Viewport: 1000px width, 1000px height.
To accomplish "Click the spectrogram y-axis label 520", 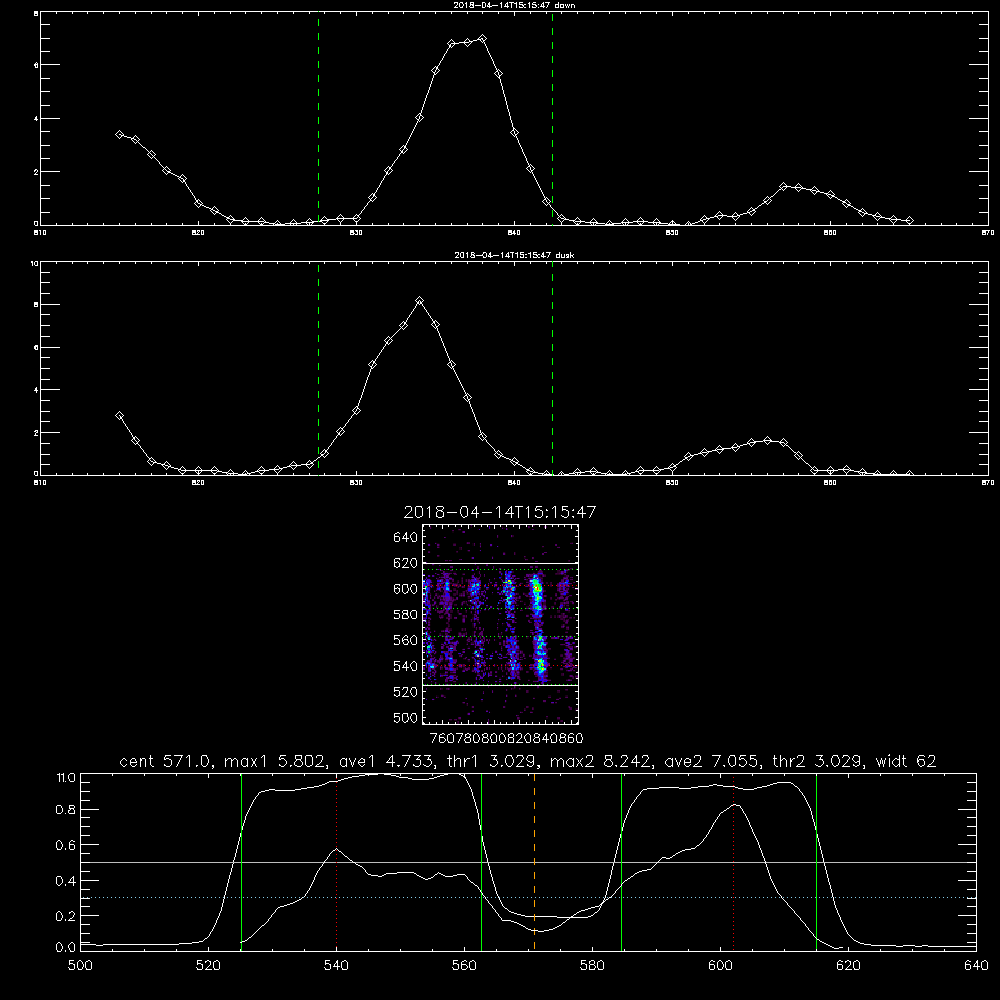I will click(406, 692).
